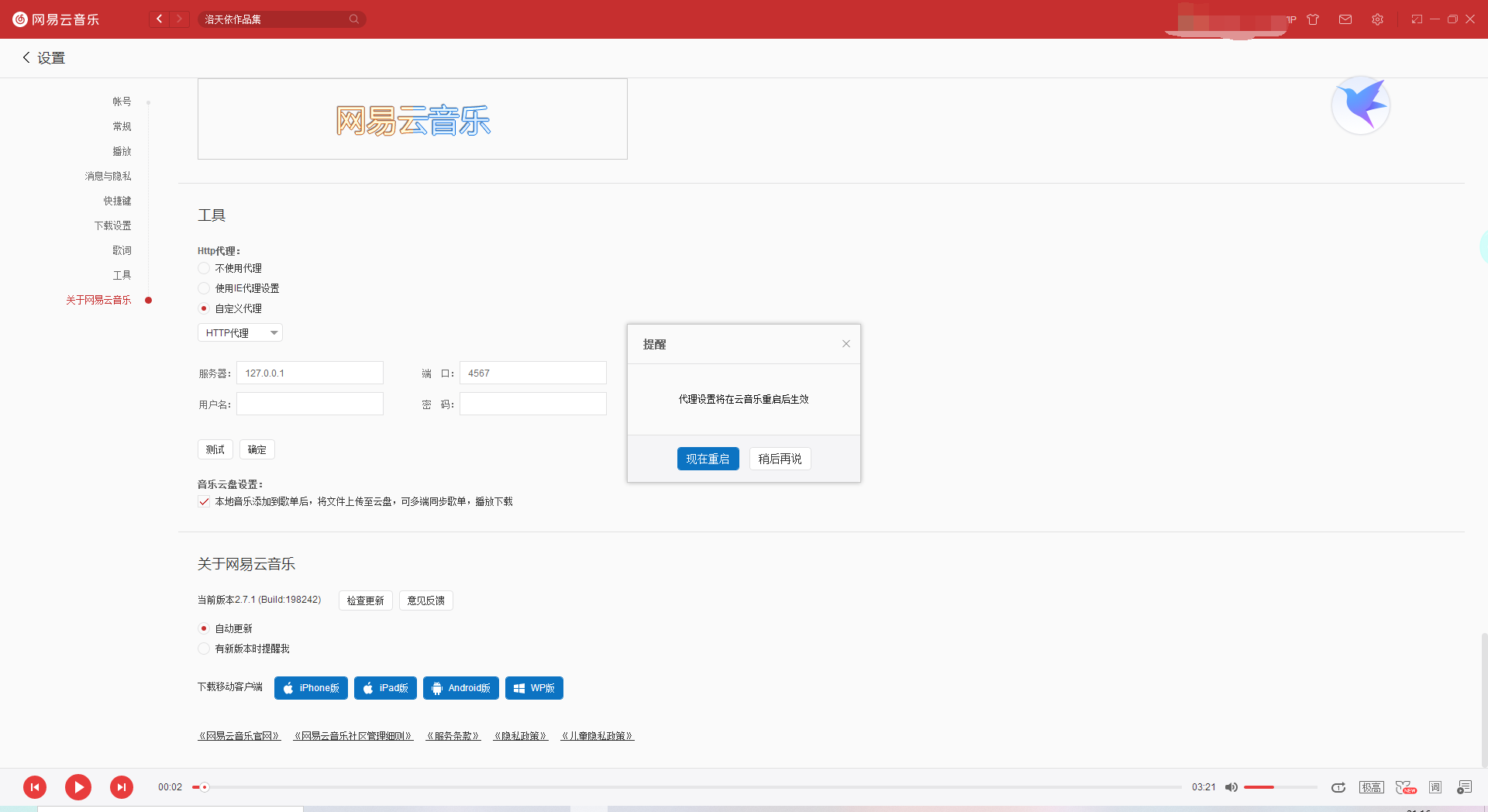Open 常规 settings section
The width and height of the screenshot is (1488, 812).
(x=122, y=126)
